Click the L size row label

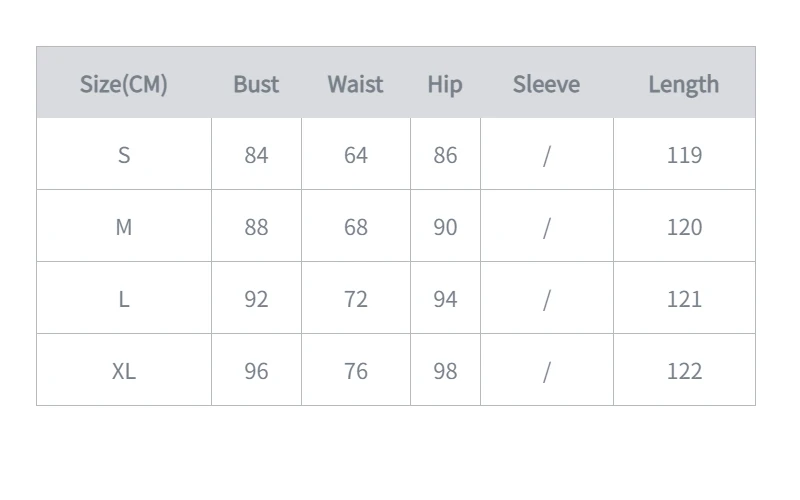point(124,299)
